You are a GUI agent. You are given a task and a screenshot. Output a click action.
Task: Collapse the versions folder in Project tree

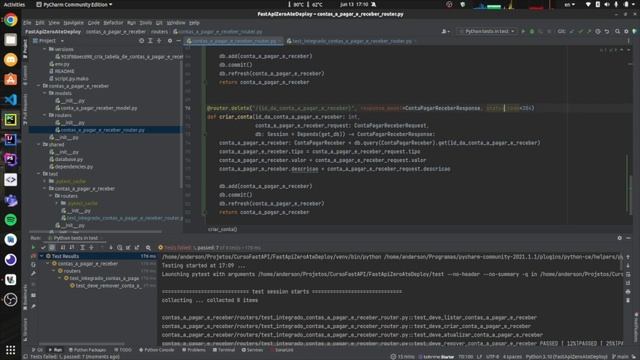coord(45,49)
